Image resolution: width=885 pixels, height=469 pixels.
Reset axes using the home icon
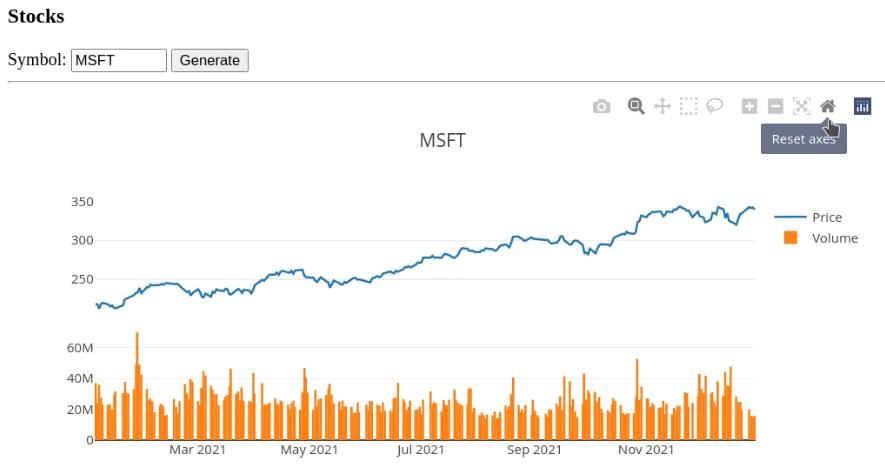point(827,106)
